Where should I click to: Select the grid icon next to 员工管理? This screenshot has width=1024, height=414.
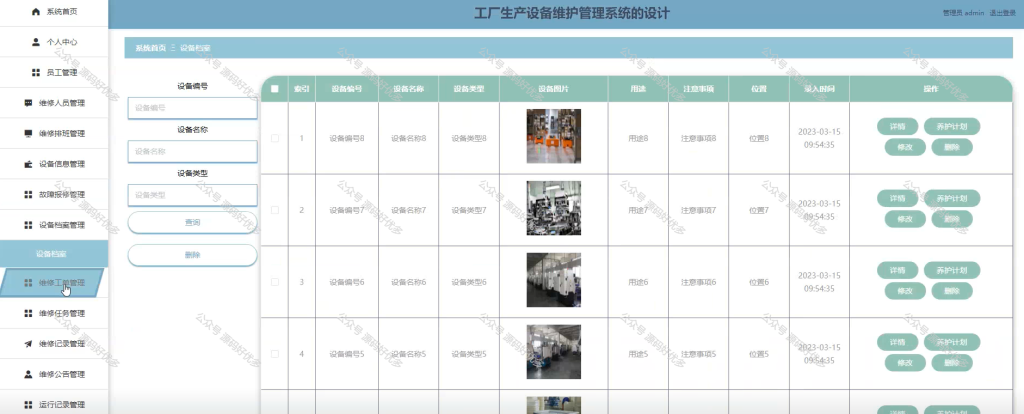36,72
